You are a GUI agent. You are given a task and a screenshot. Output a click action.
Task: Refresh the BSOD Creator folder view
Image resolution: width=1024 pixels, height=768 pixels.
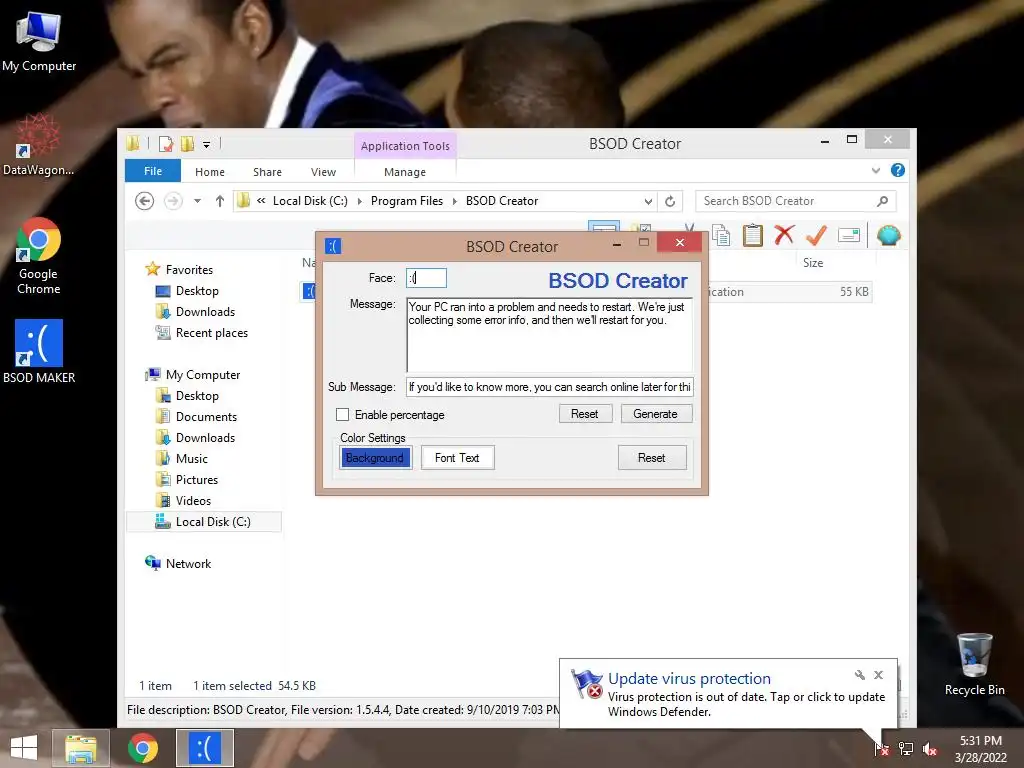670,201
